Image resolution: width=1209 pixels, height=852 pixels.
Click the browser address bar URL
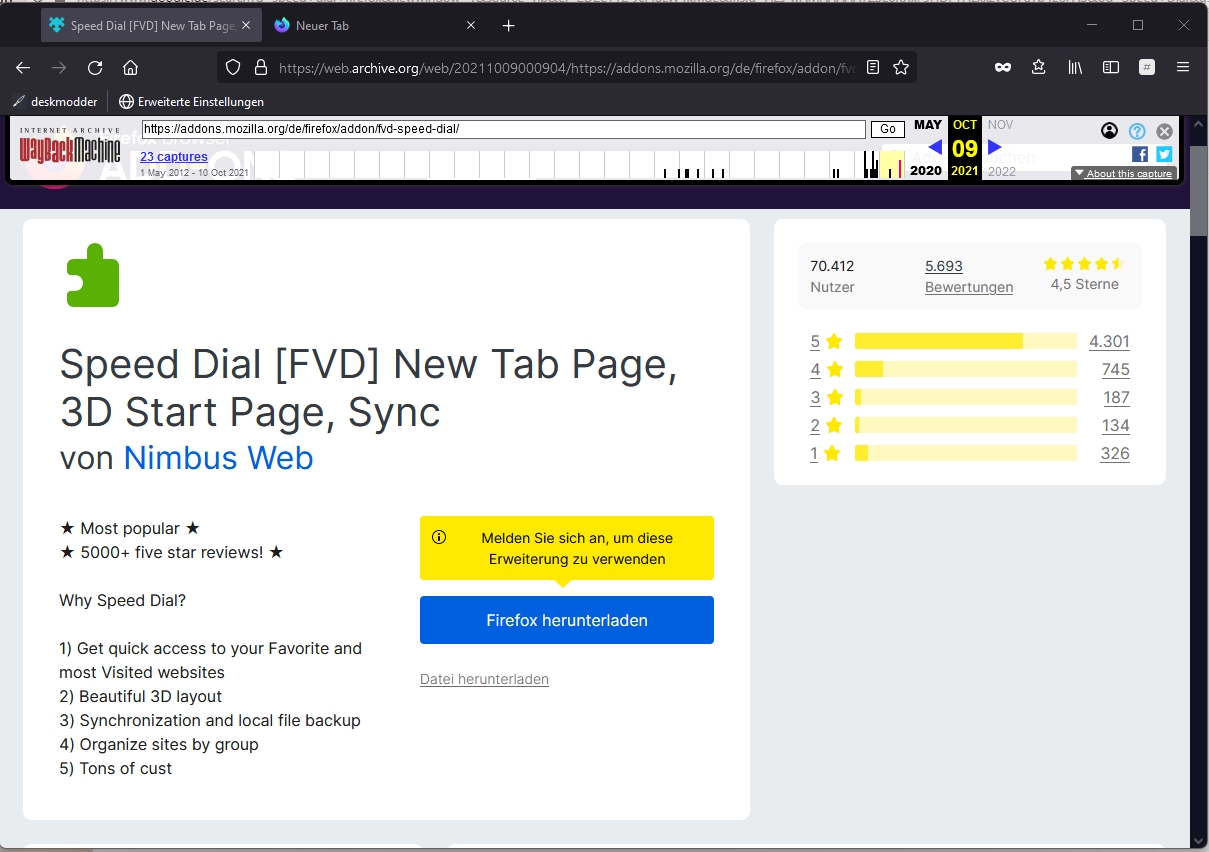[x=566, y=68]
